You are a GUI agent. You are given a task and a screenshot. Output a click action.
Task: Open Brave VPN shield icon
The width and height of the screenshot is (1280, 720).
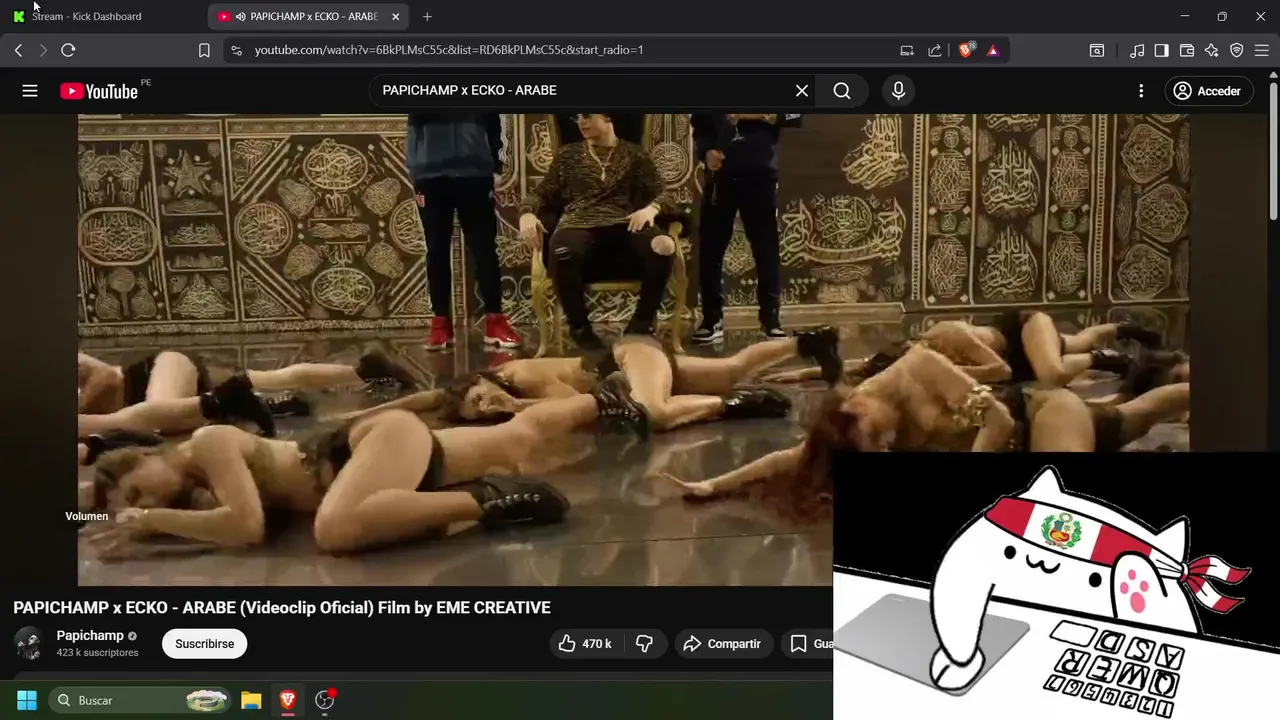tap(1237, 50)
